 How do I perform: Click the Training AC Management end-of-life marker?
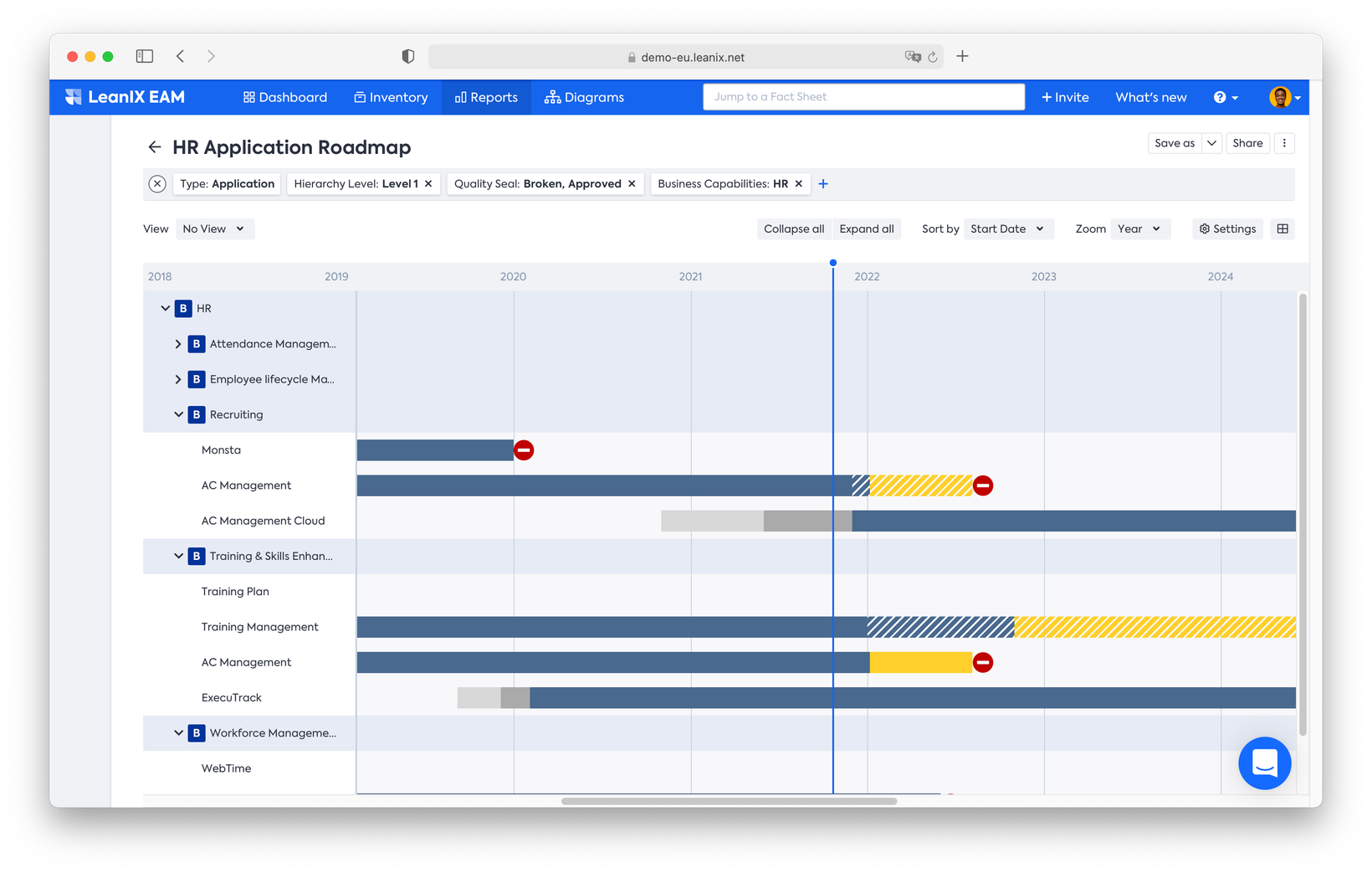coord(983,663)
